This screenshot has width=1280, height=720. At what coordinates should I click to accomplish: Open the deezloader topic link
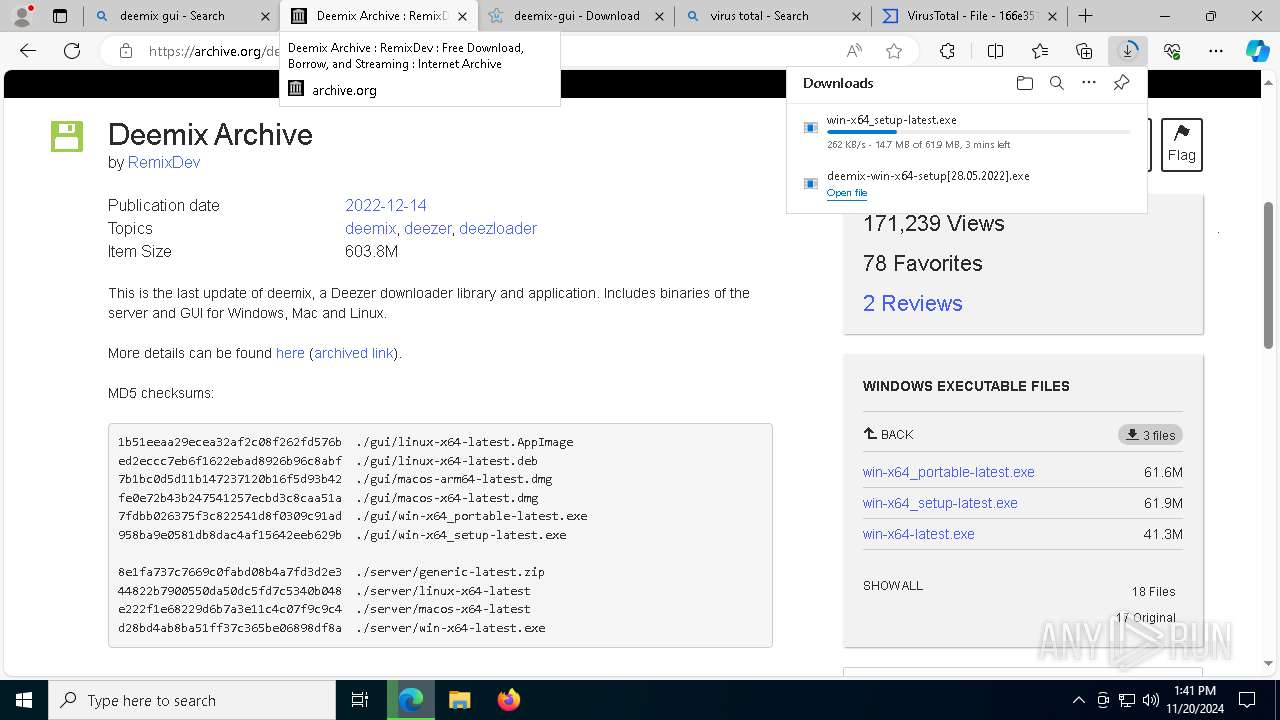click(498, 228)
